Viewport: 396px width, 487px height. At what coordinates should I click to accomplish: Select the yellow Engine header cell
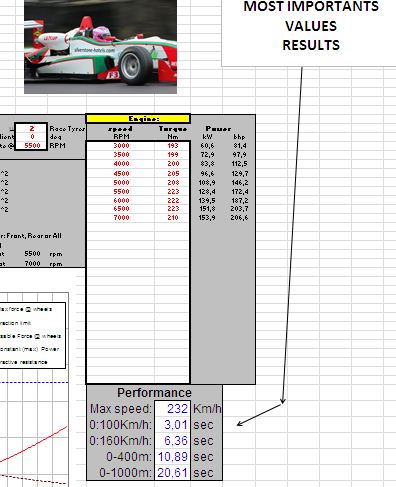(138, 119)
